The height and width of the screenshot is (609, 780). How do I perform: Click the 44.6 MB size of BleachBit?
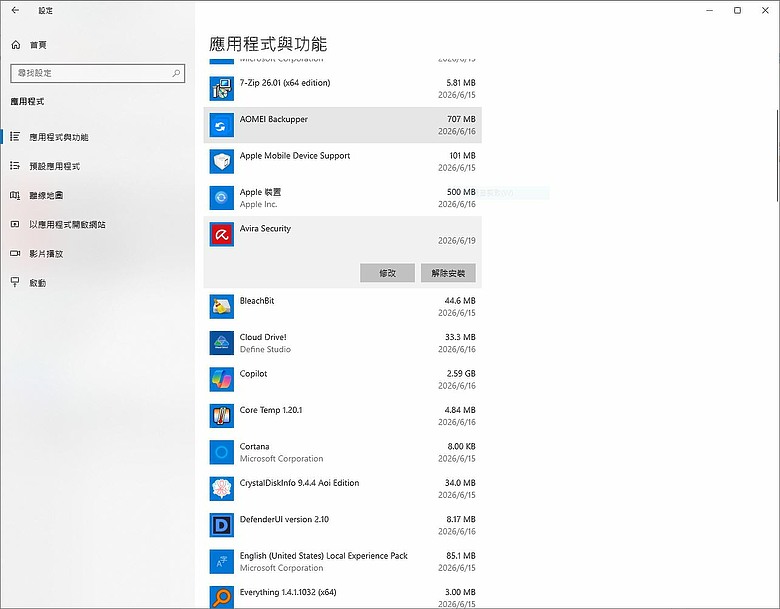click(x=460, y=301)
